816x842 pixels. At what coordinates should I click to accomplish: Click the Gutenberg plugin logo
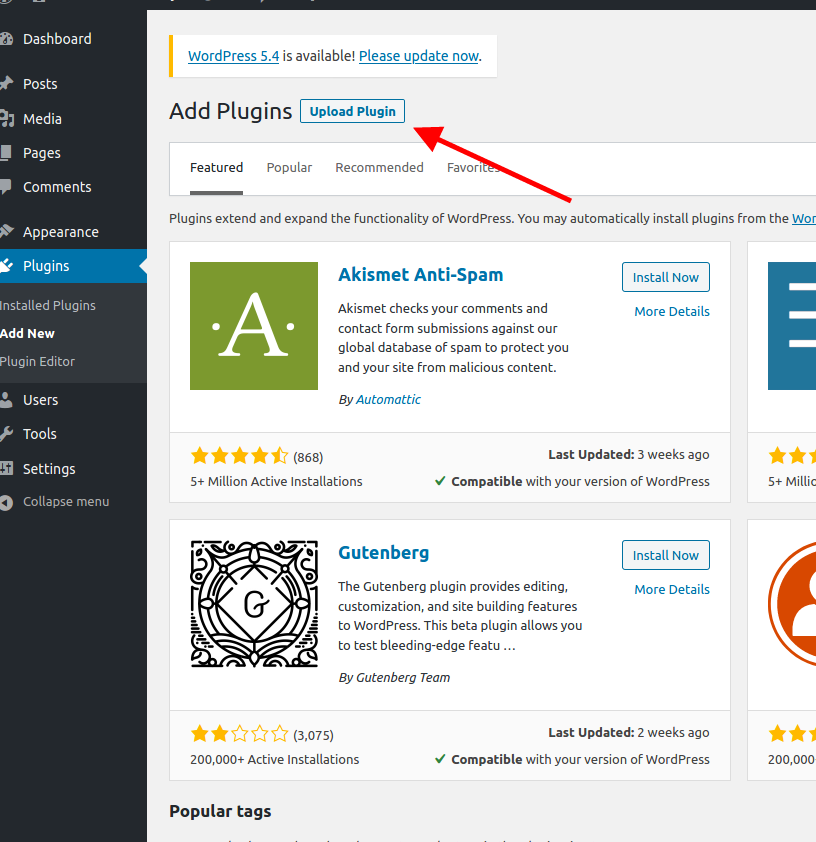pyautogui.click(x=254, y=604)
